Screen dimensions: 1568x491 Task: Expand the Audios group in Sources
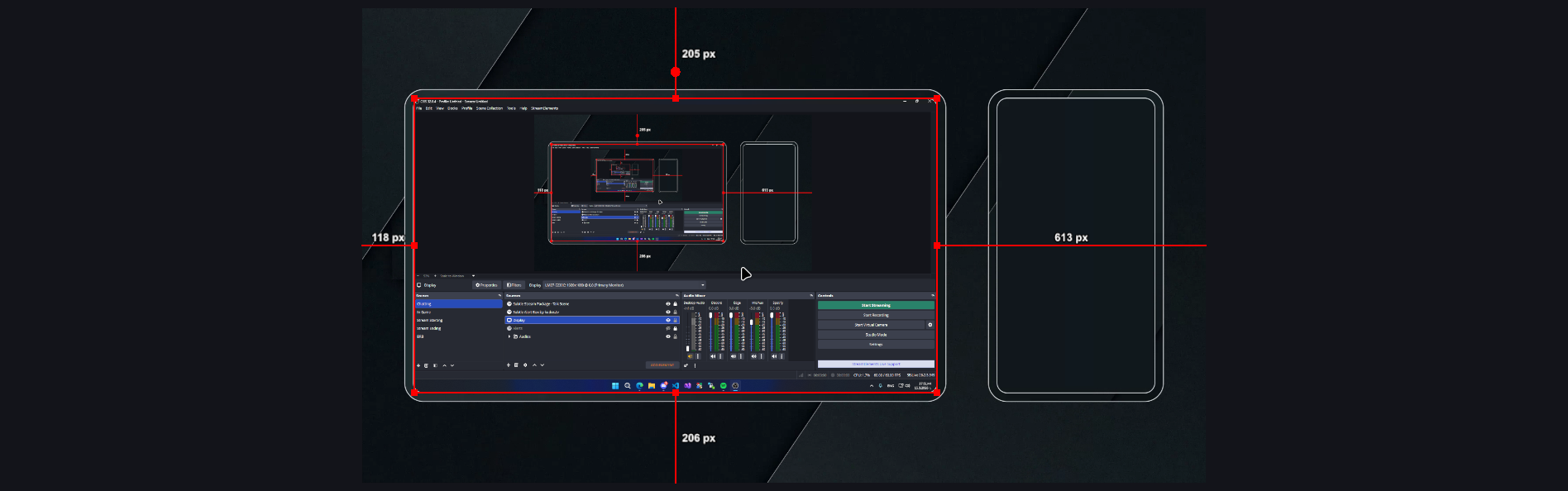click(509, 336)
